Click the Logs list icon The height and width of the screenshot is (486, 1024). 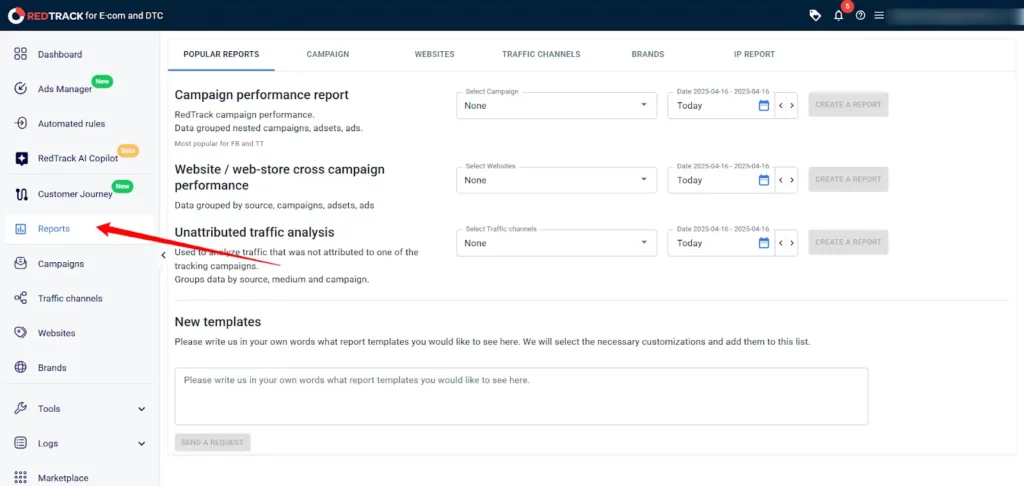(20, 444)
